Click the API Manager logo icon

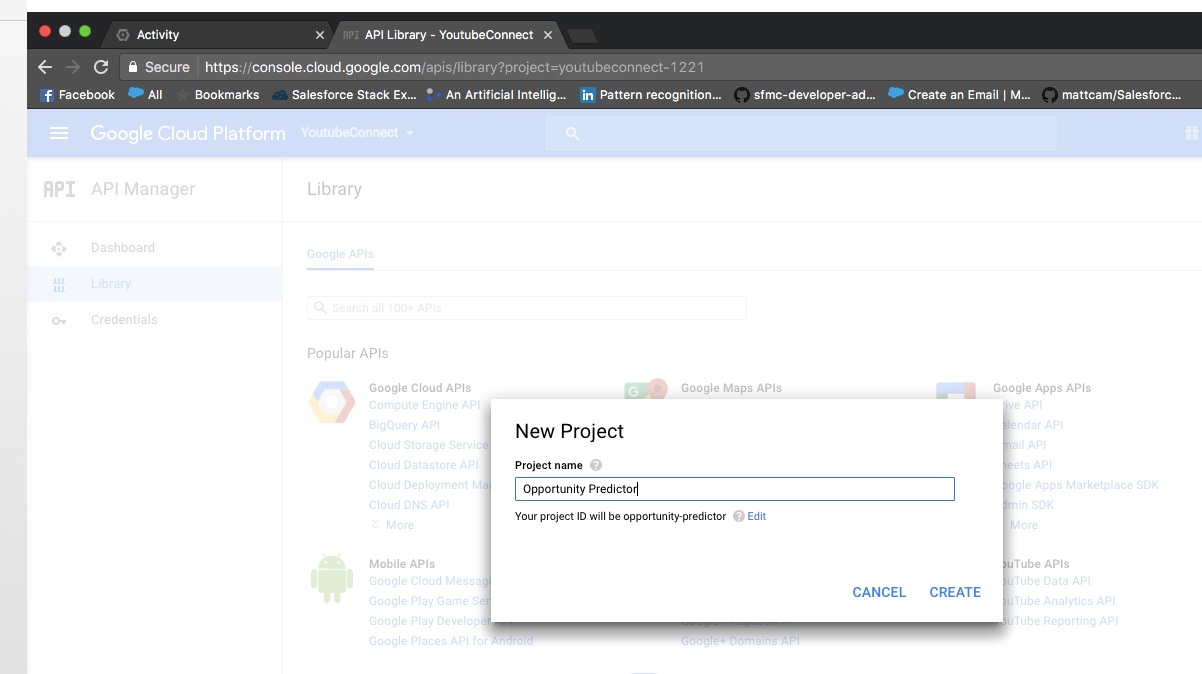[59, 189]
